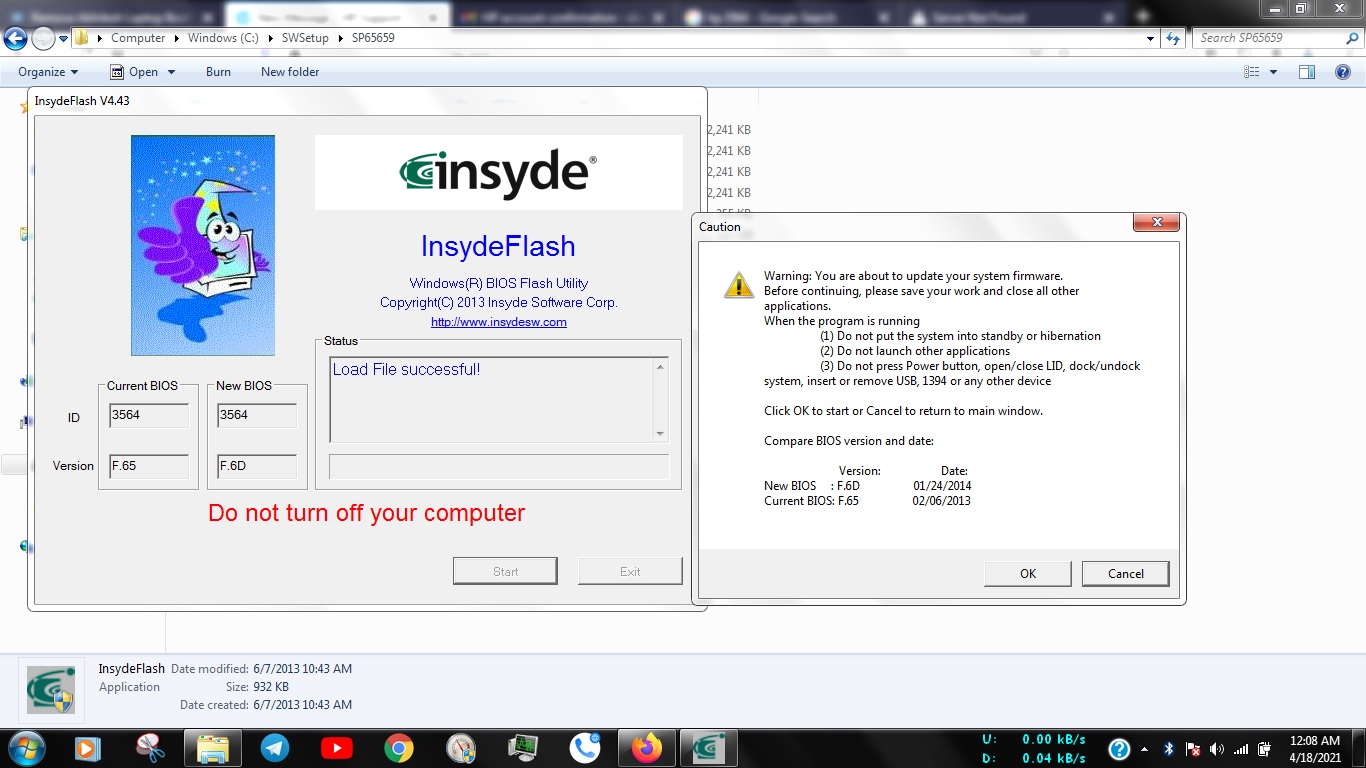Click the blue help tray icon
The width and height of the screenshot is (1366, 768).
1119,749
